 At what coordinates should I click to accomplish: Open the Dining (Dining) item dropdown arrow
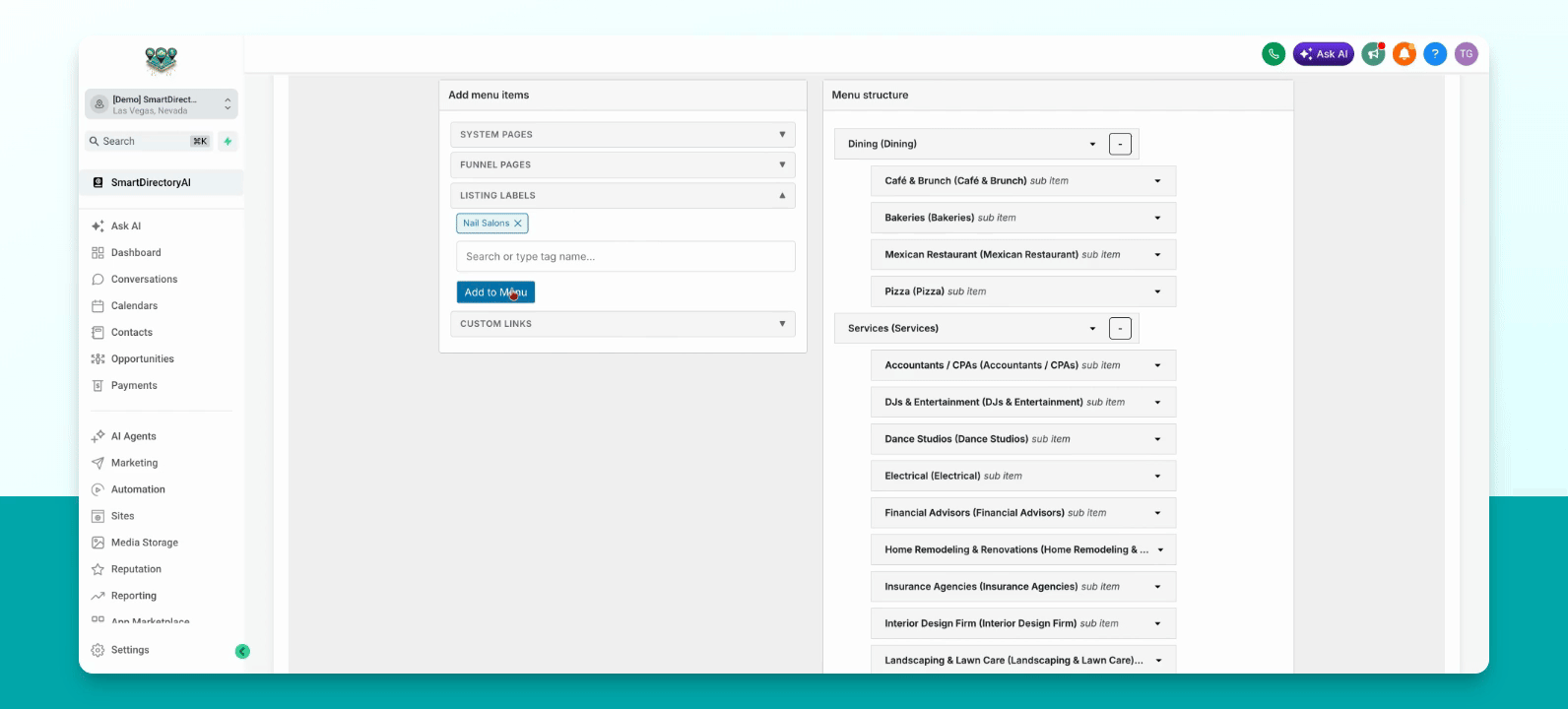pos(1092,145)
